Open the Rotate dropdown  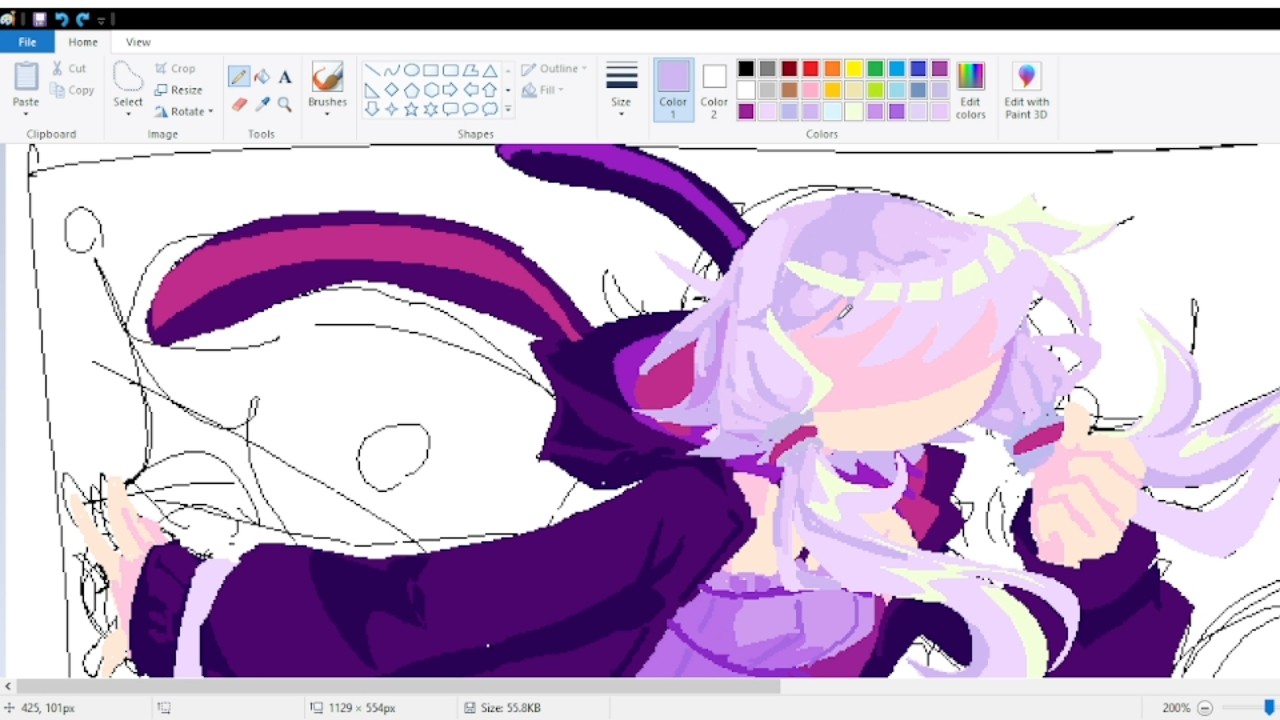click(x=184, y=111)
